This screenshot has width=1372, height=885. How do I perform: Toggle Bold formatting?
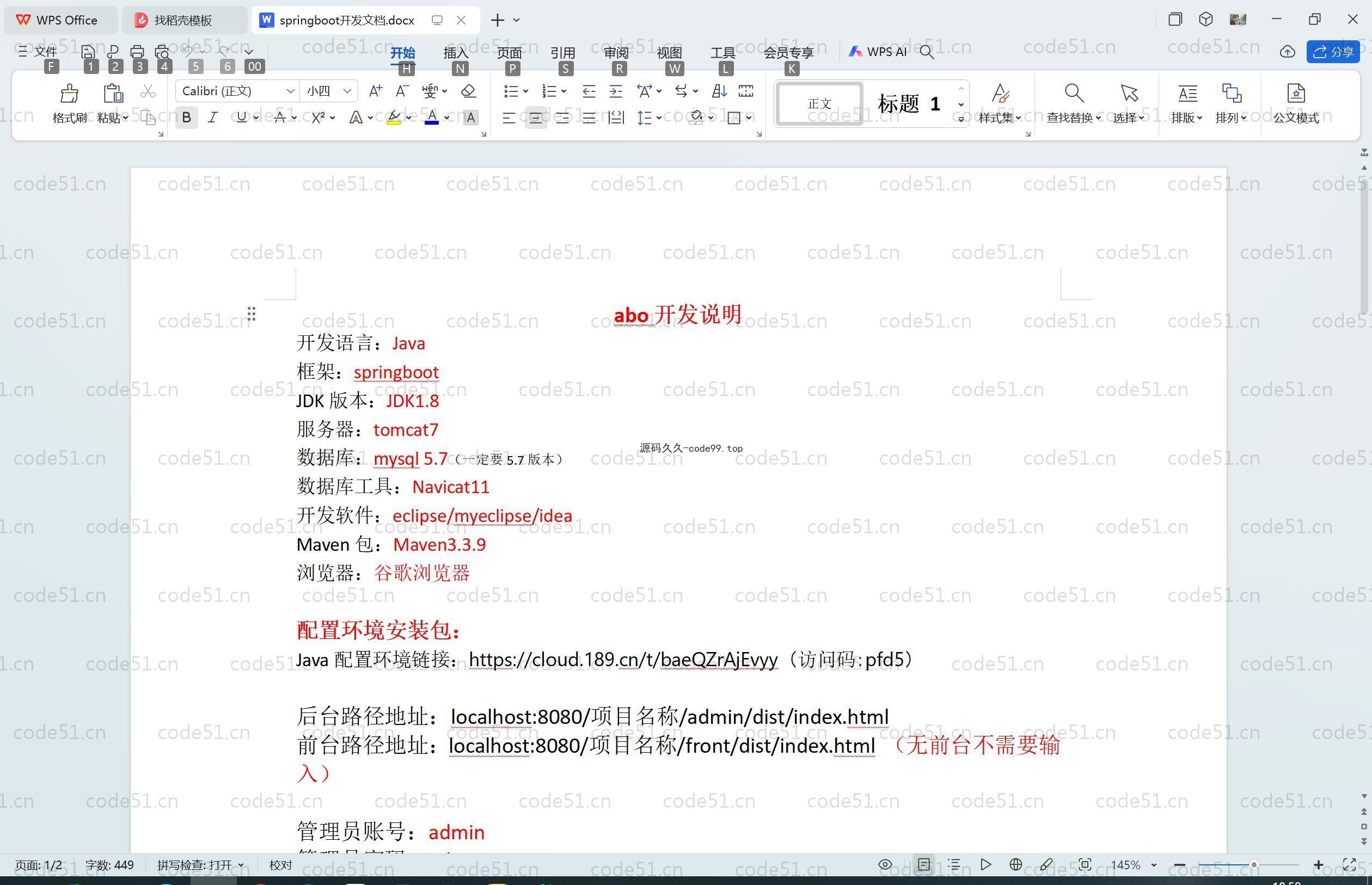[x=186, y=118]
